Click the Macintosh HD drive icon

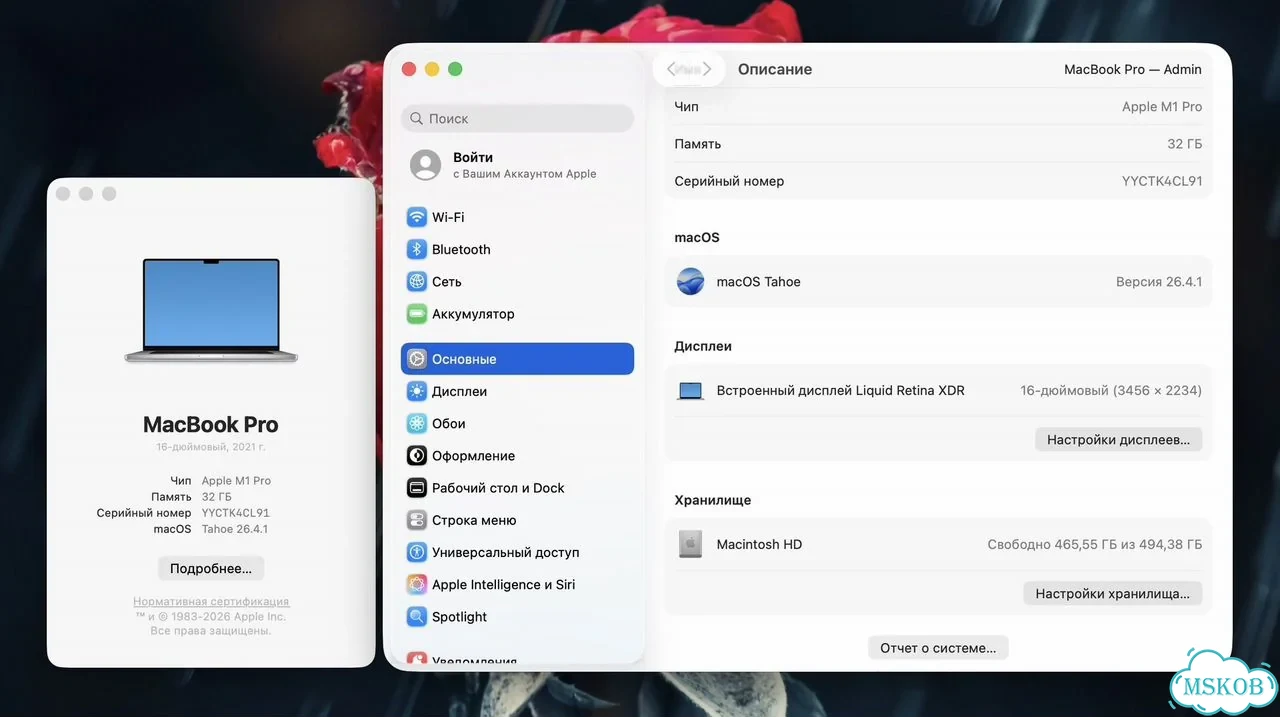click(691, 544)
